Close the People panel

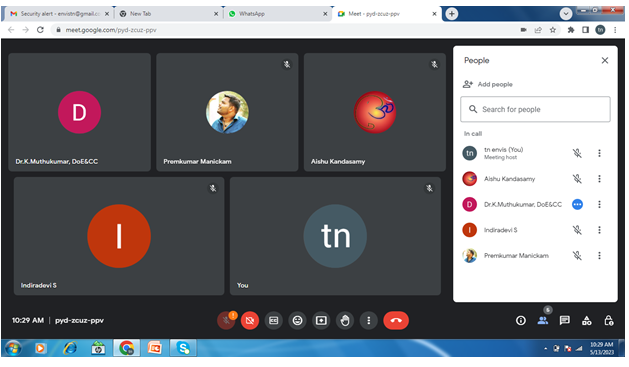(x=605, y=61)
